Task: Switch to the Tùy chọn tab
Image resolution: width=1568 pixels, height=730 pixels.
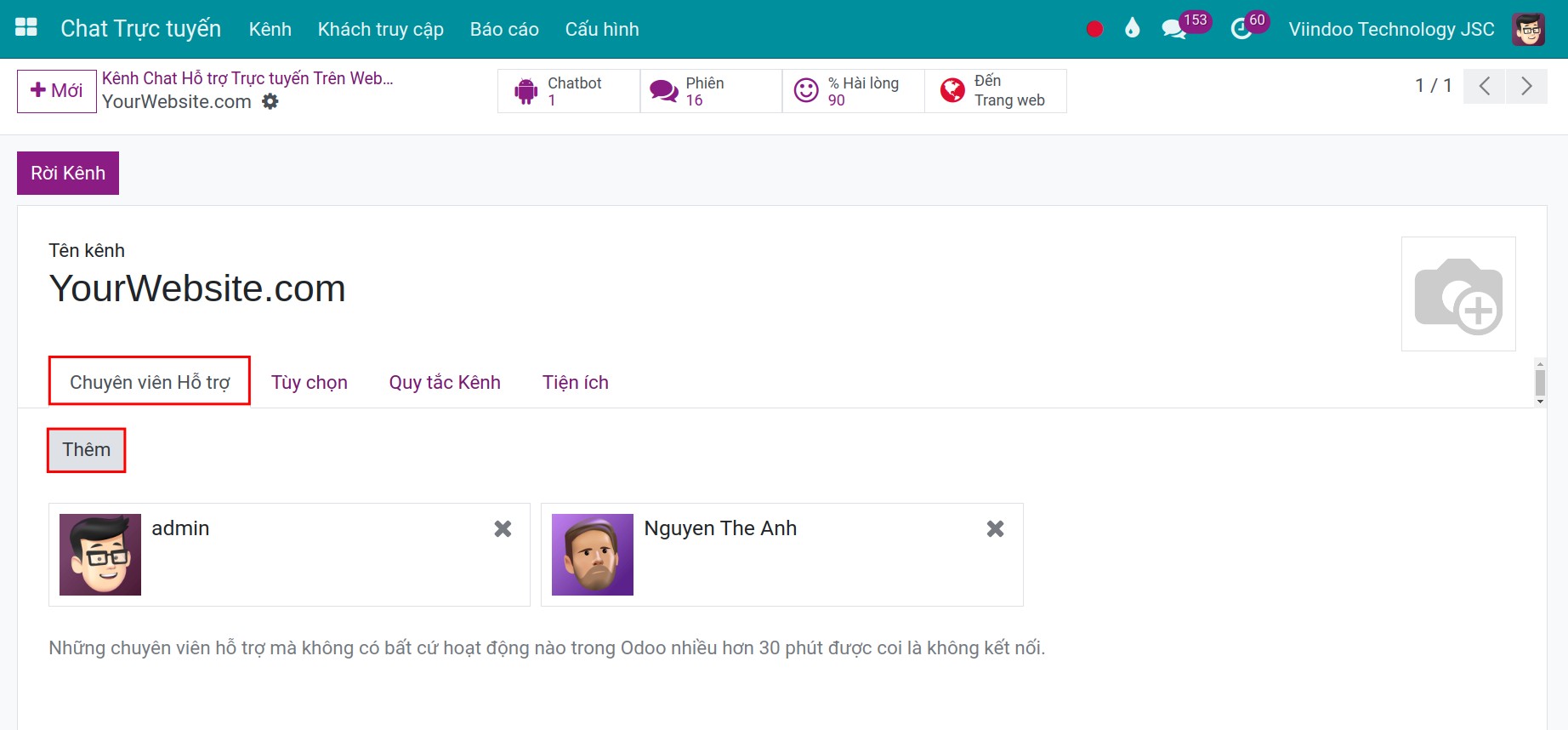Action: tap(310, 383)
